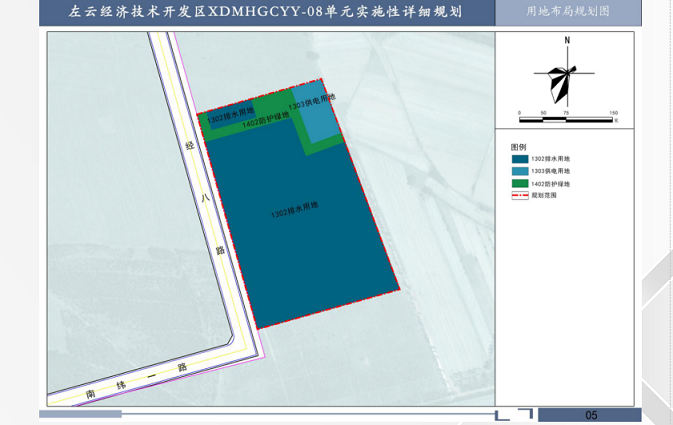Click the 图例 legend heading

point(518,146)
